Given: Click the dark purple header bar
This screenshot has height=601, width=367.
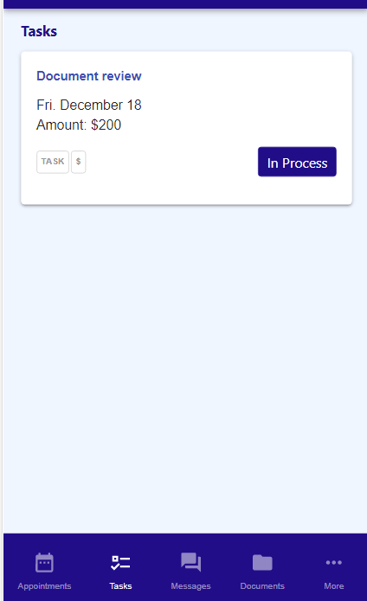Looking at the screenshot, I should 185,4.
